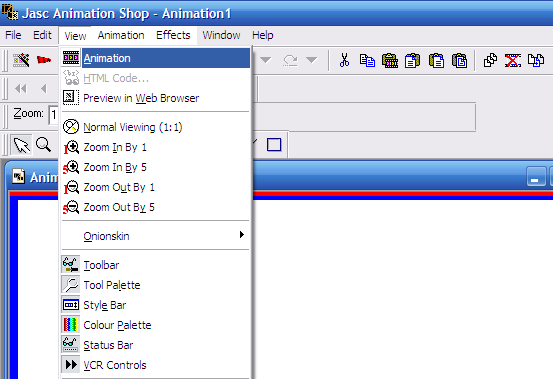Viewport: 553px width, 379px height.
Task: Toggle the Style Bar visibility
Action: coord(156,305)
